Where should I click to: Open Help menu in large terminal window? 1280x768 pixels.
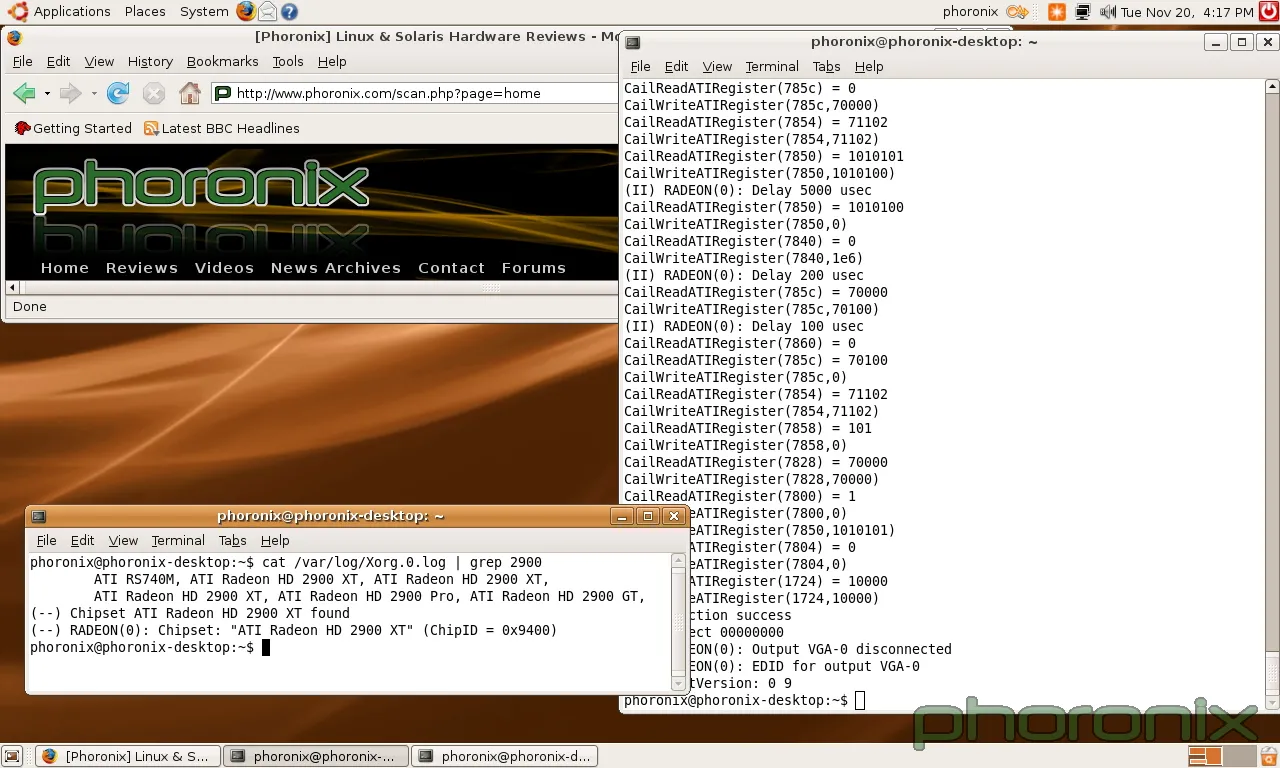(869, 66)
